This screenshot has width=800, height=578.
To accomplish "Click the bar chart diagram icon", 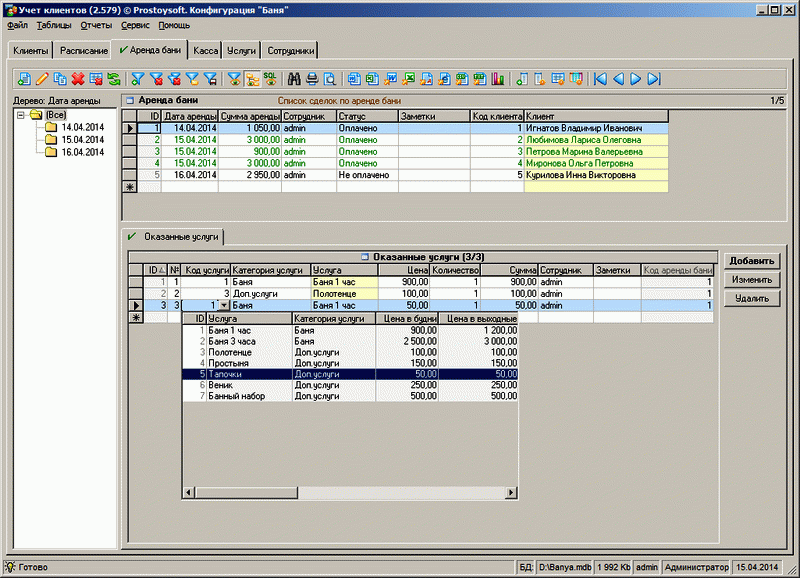I will pyautogui.click(x=497, y=78).
